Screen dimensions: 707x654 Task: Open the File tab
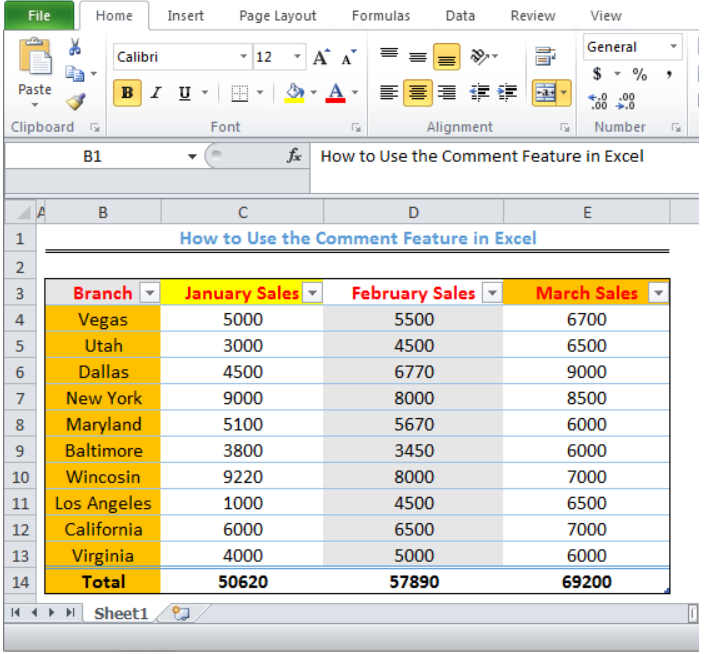click(x=39, y=16)
